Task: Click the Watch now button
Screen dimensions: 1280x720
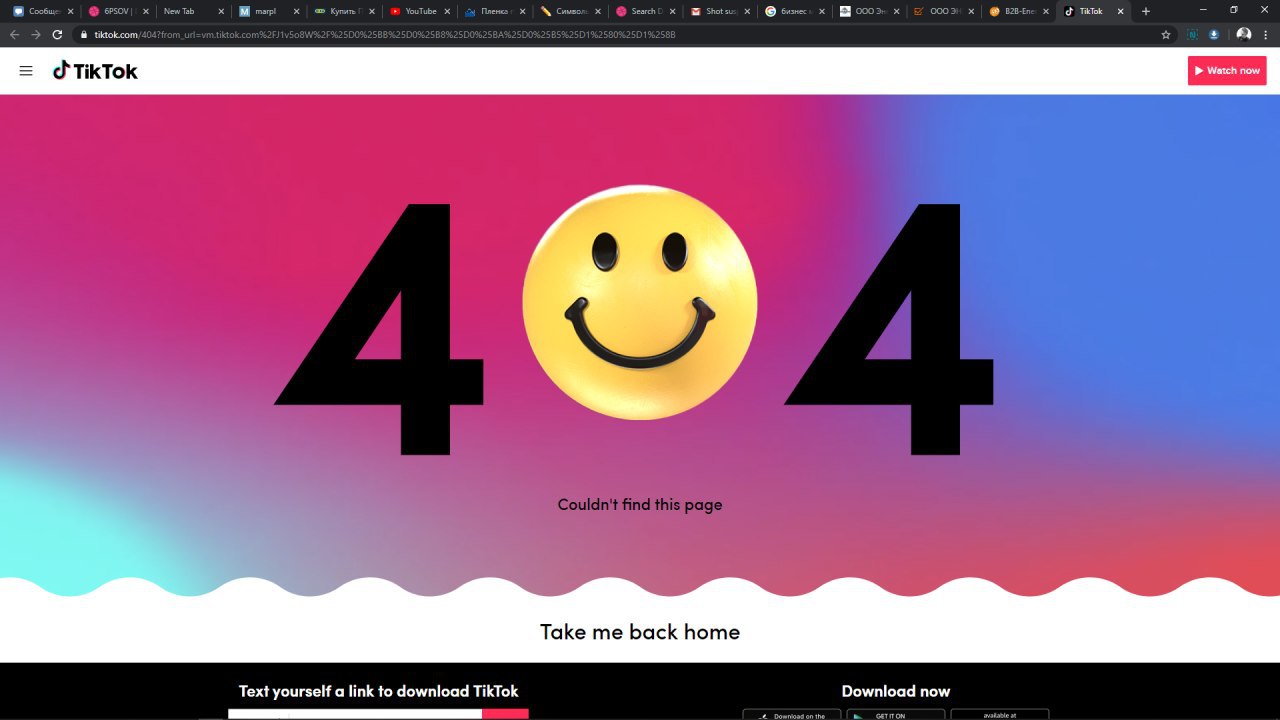Action: point(1227,71)
